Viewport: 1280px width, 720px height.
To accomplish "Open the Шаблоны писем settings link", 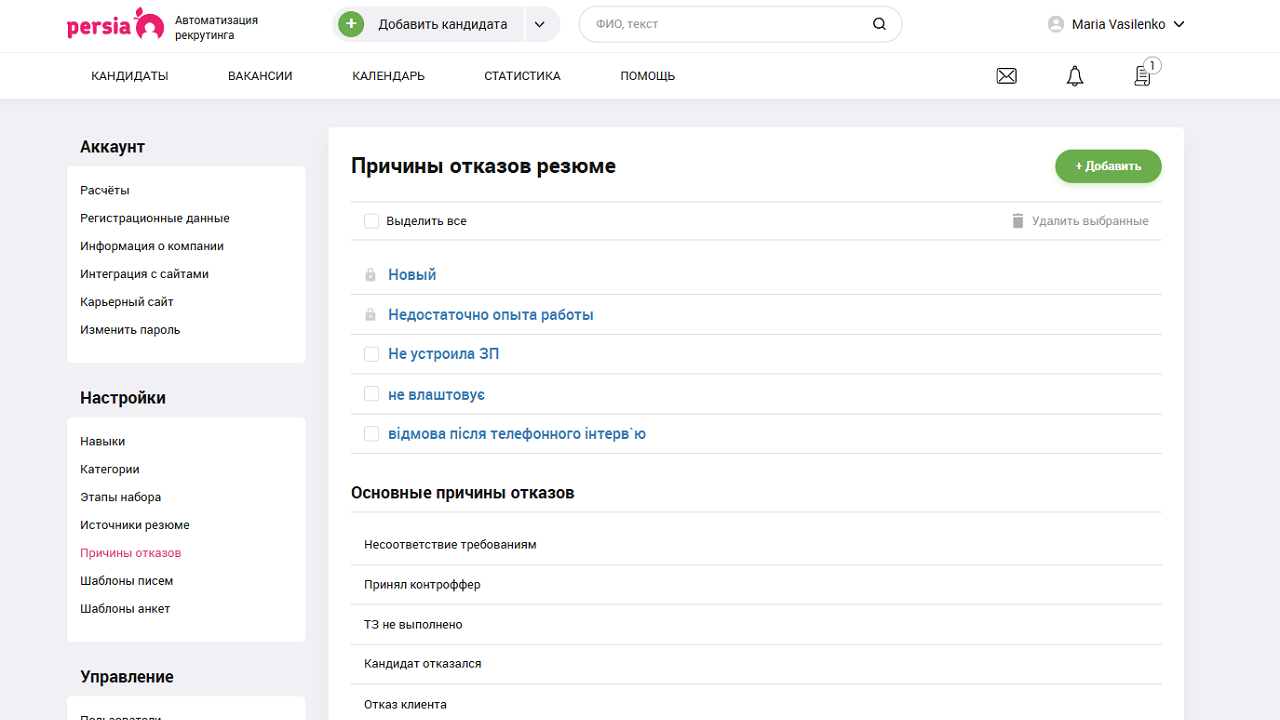I will (125, 580).
